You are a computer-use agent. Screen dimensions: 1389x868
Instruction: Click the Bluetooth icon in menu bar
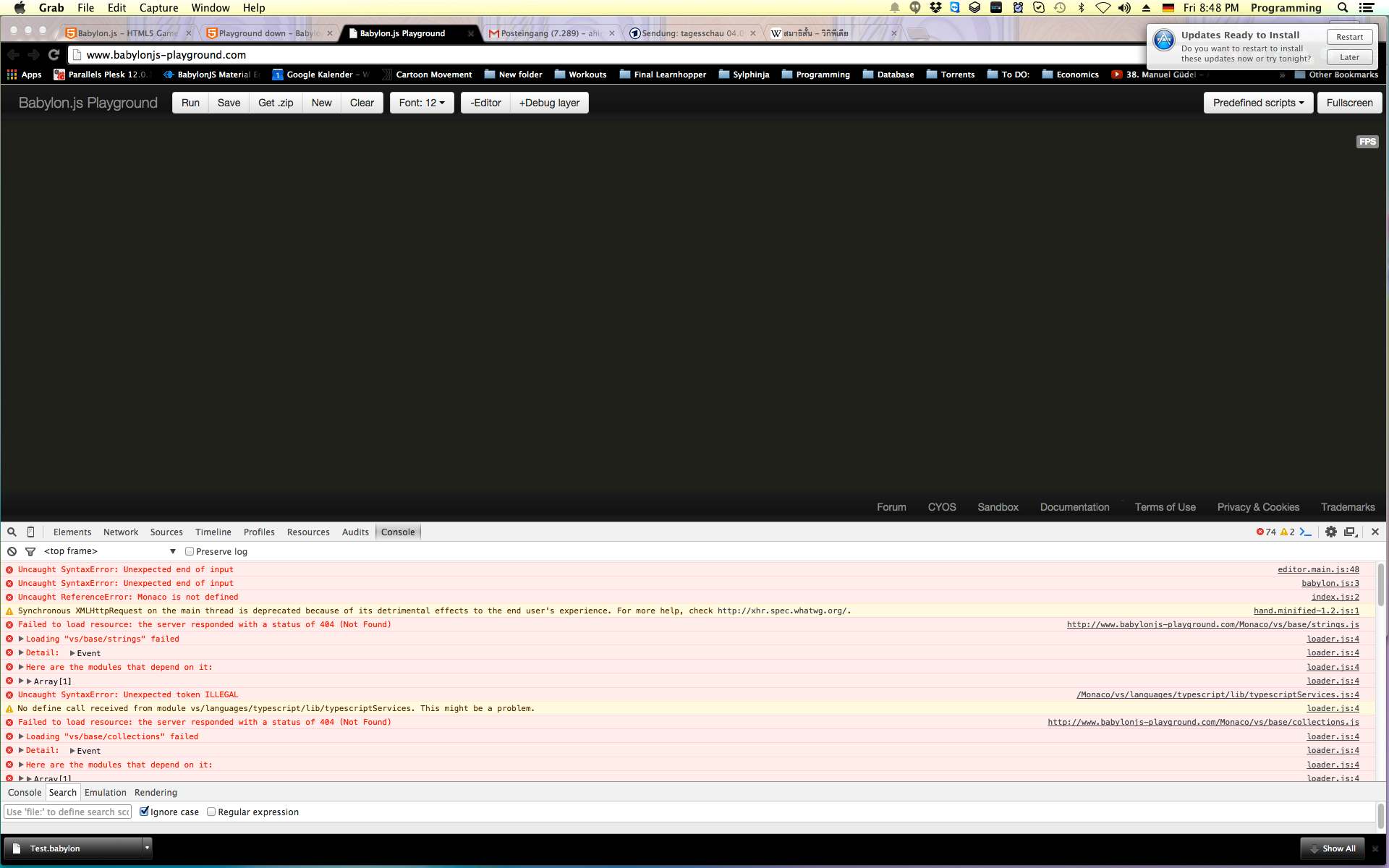[1082, 8]
